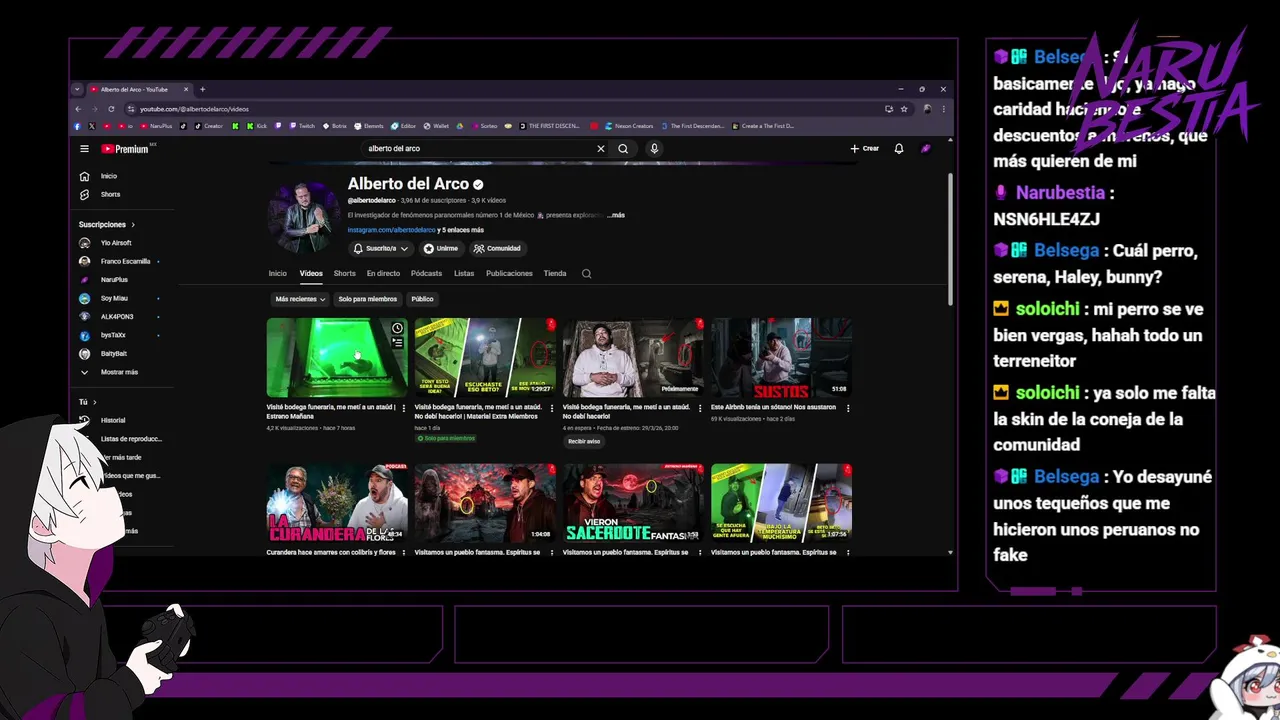The height and width of the screenshot is (720, 1280).
Task: Open the Más recientes sort dropdown
Action: tap(300, 299)
